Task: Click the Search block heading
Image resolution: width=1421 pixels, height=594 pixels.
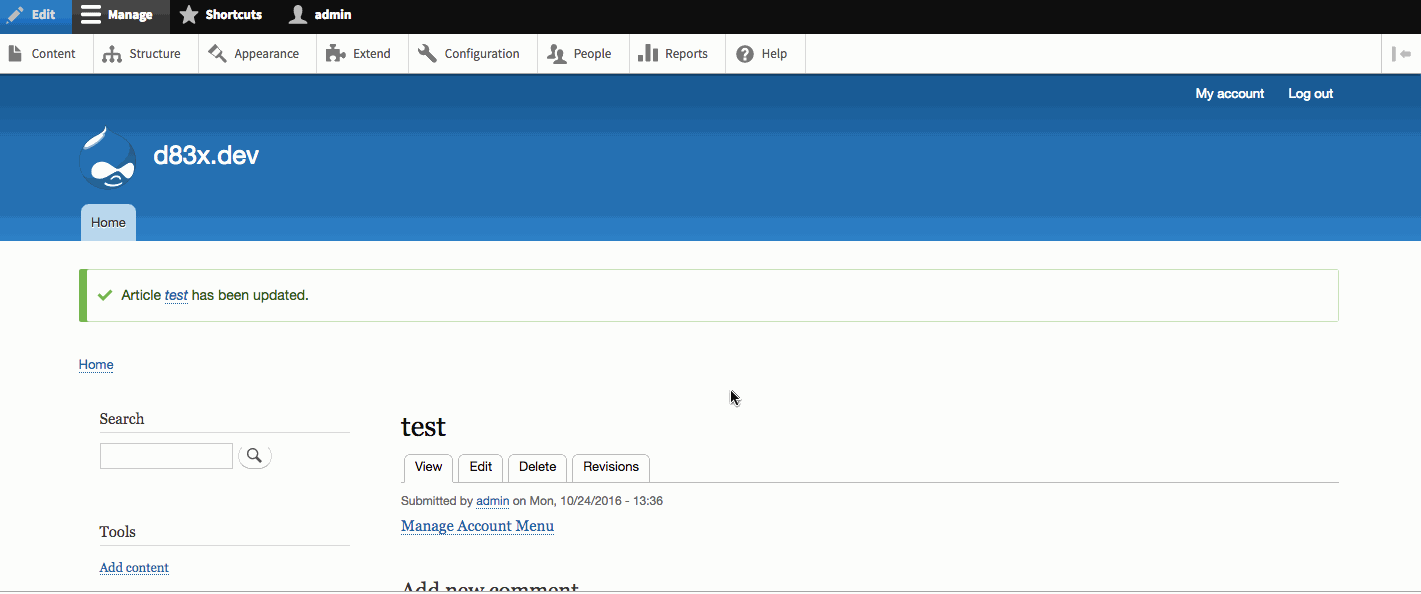Action: pyautogui.click(x=122, y=419)
